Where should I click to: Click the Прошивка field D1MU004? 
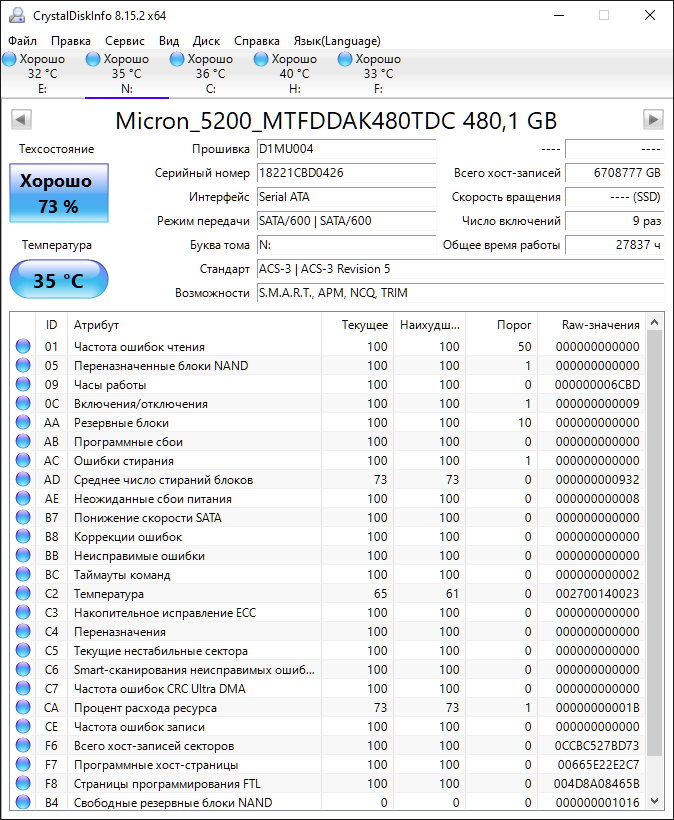346,149
